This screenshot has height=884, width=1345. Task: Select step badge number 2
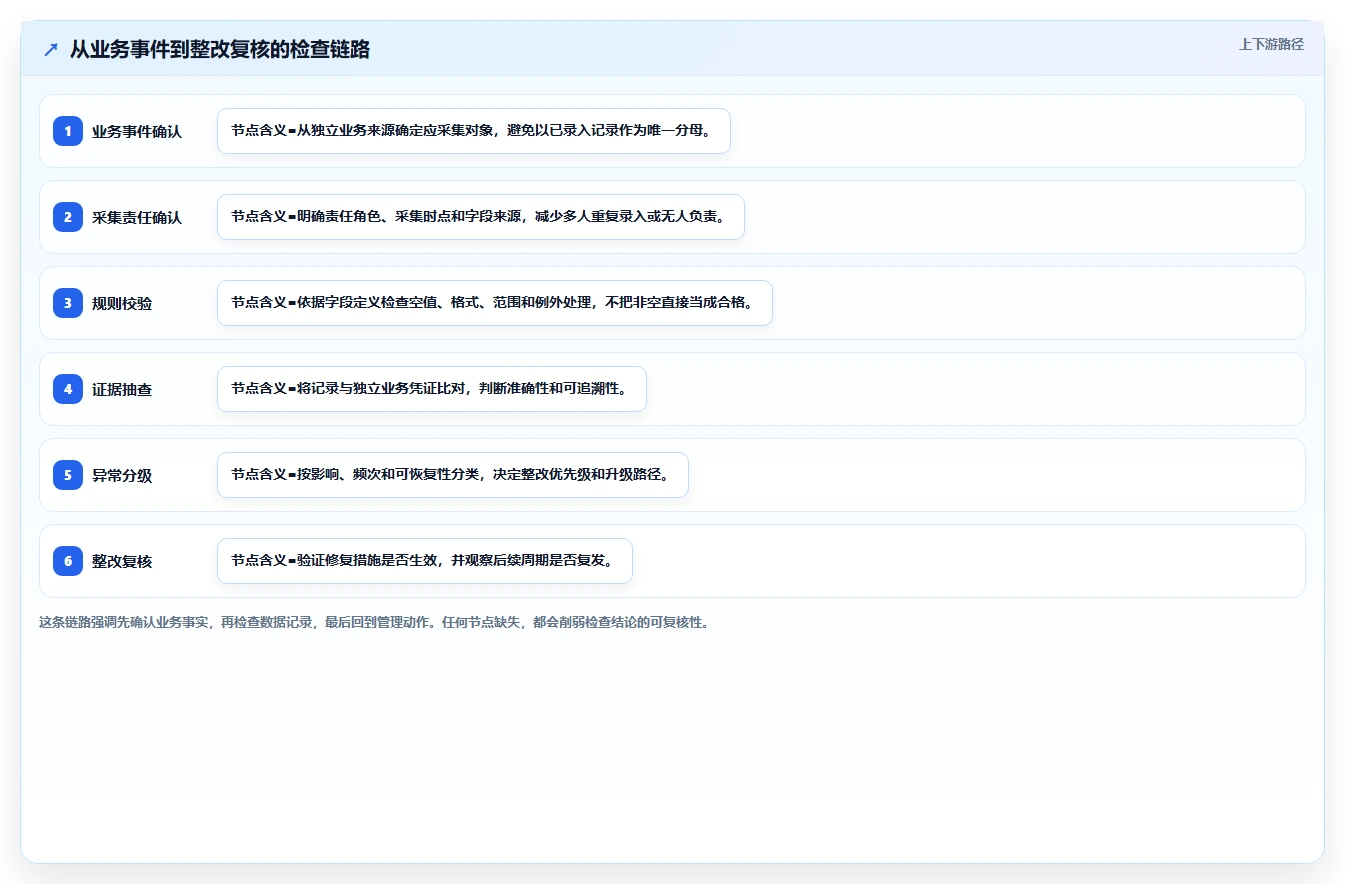pyautogui.click(x=68, y=217)
